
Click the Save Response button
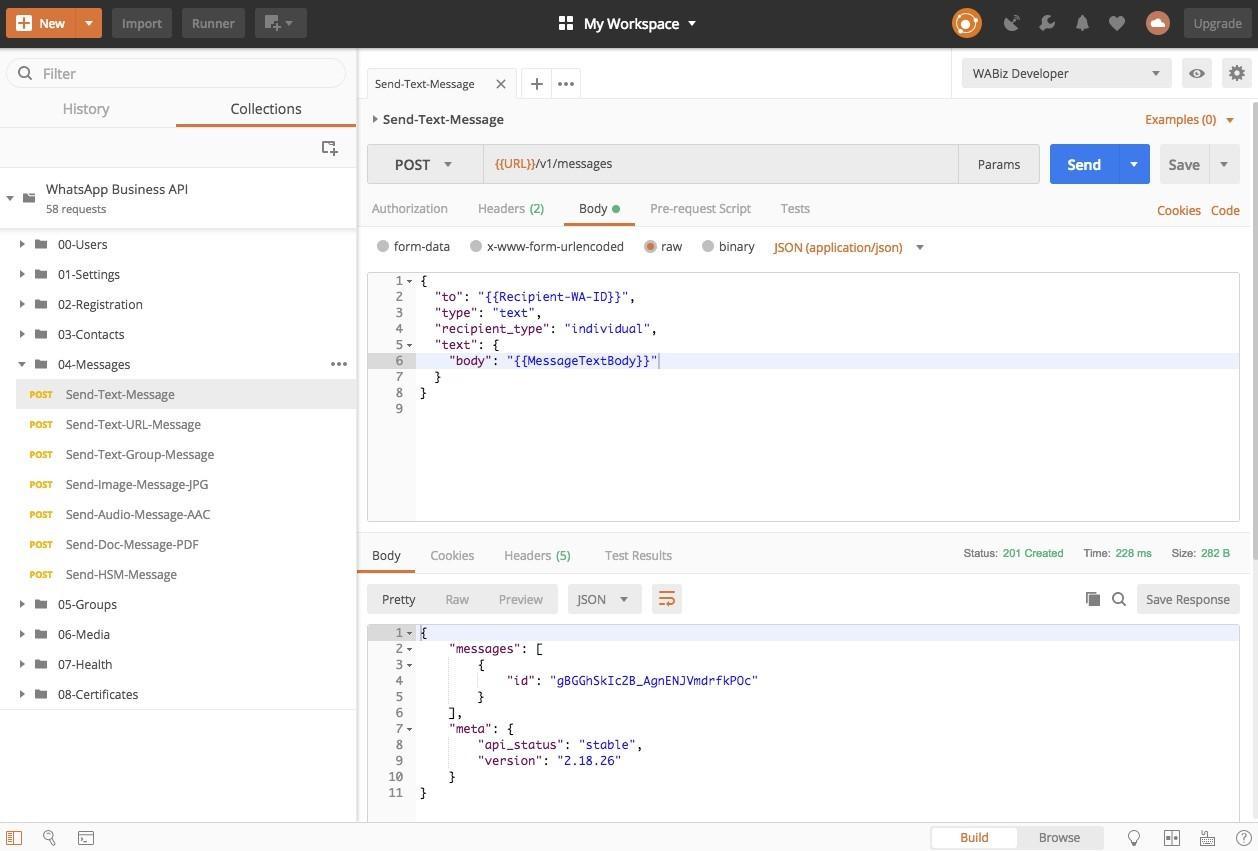pos(1187,599)
